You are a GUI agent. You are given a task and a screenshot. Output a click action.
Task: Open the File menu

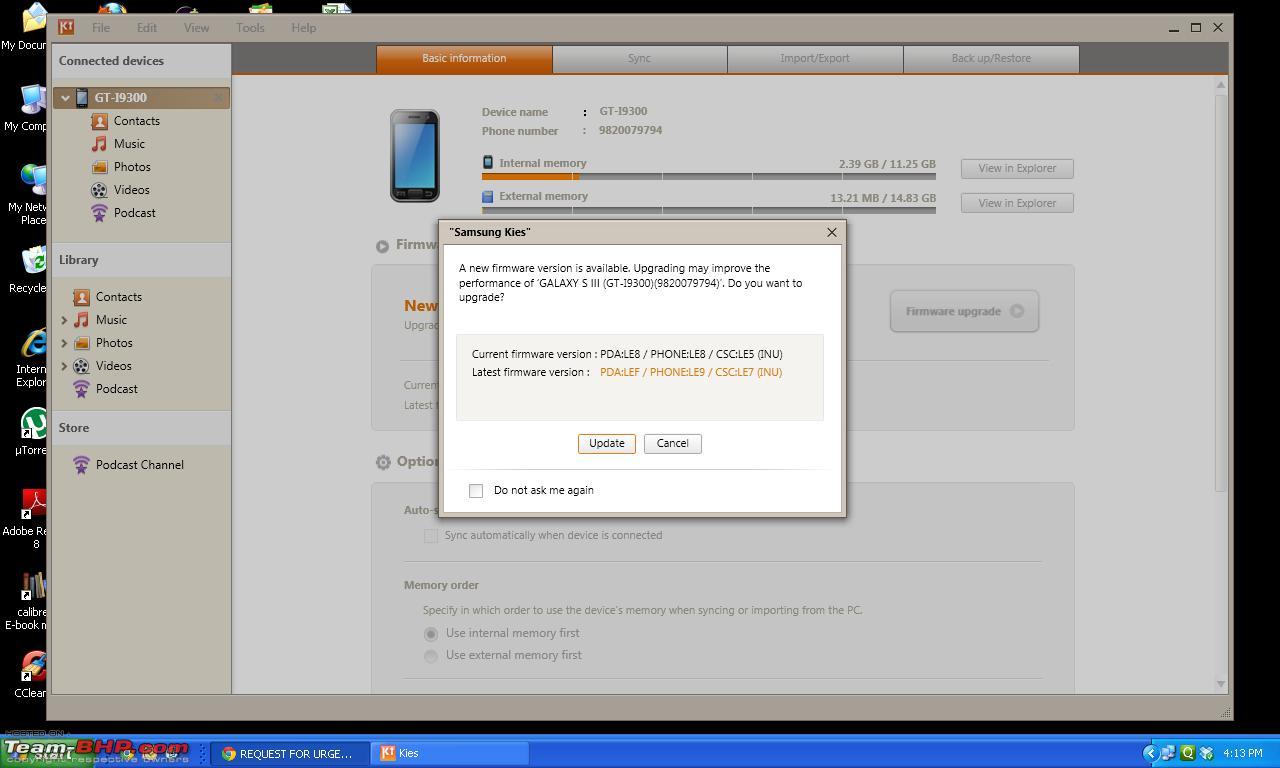pos(101,28)
